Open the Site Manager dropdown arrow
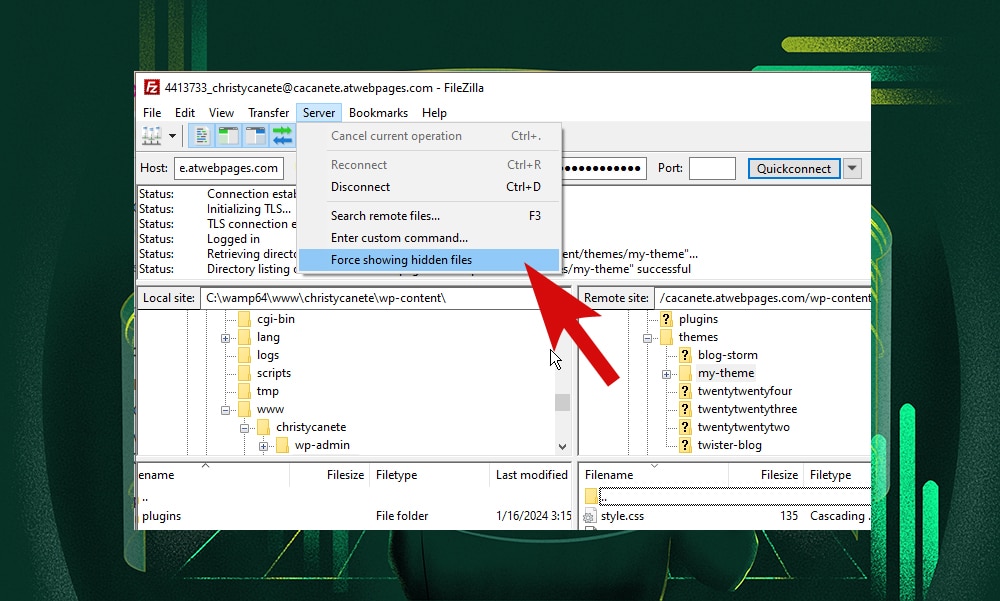The image size is (1000, 601). pos(172,136)
